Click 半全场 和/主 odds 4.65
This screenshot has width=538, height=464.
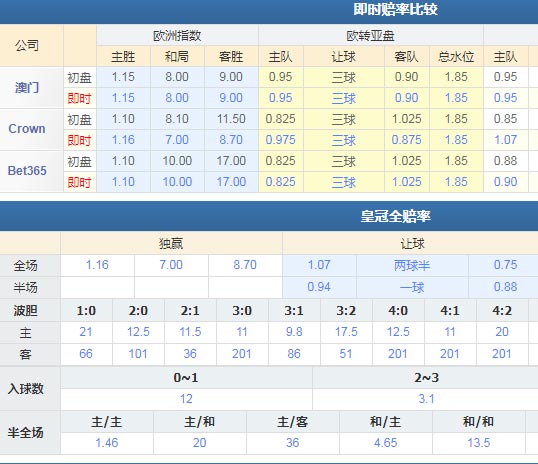coord(385,443)
